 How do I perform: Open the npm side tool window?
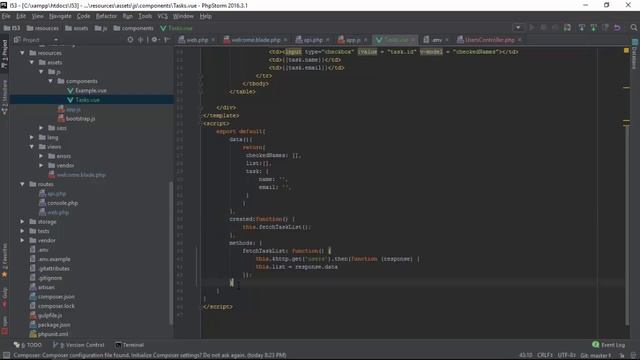point(4,325)
